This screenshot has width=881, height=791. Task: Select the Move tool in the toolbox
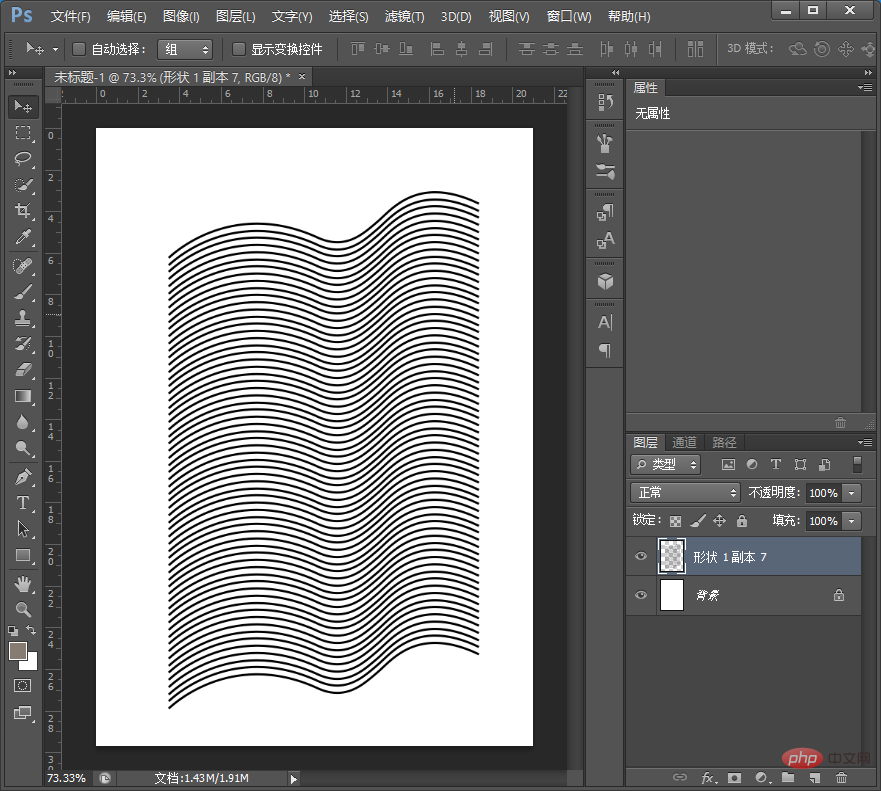click(x=23, y=107)
